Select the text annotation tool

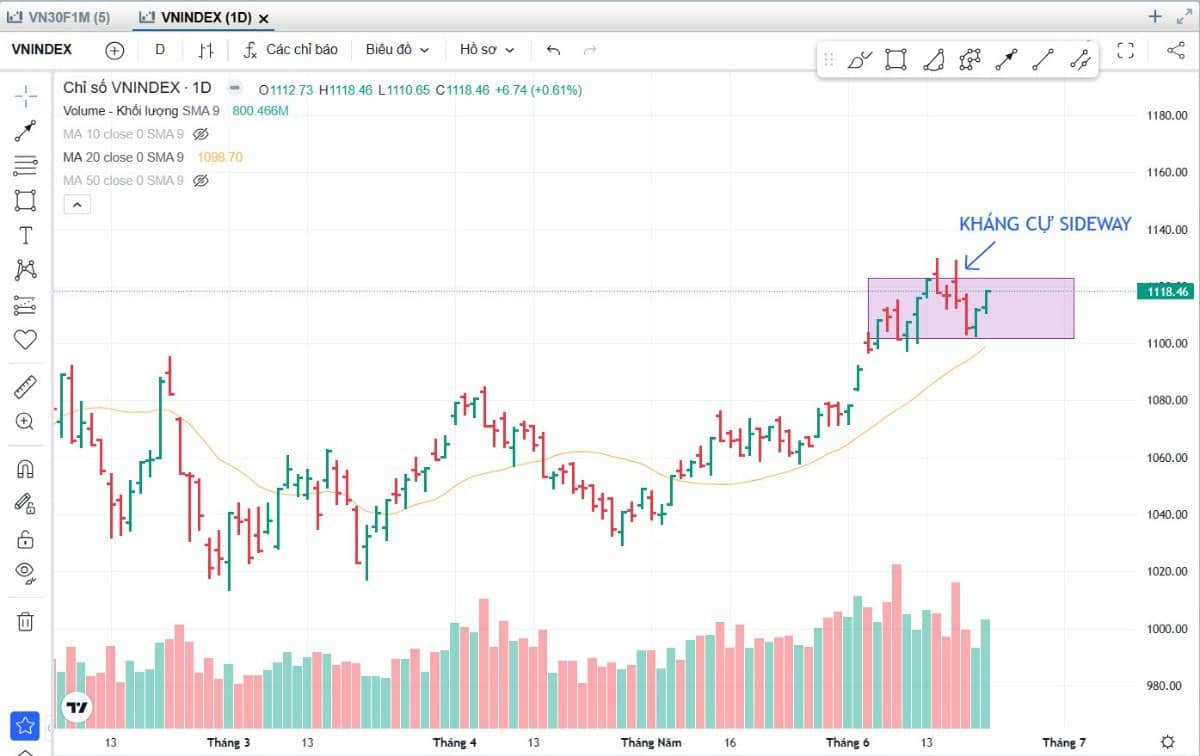click(25, 236)
